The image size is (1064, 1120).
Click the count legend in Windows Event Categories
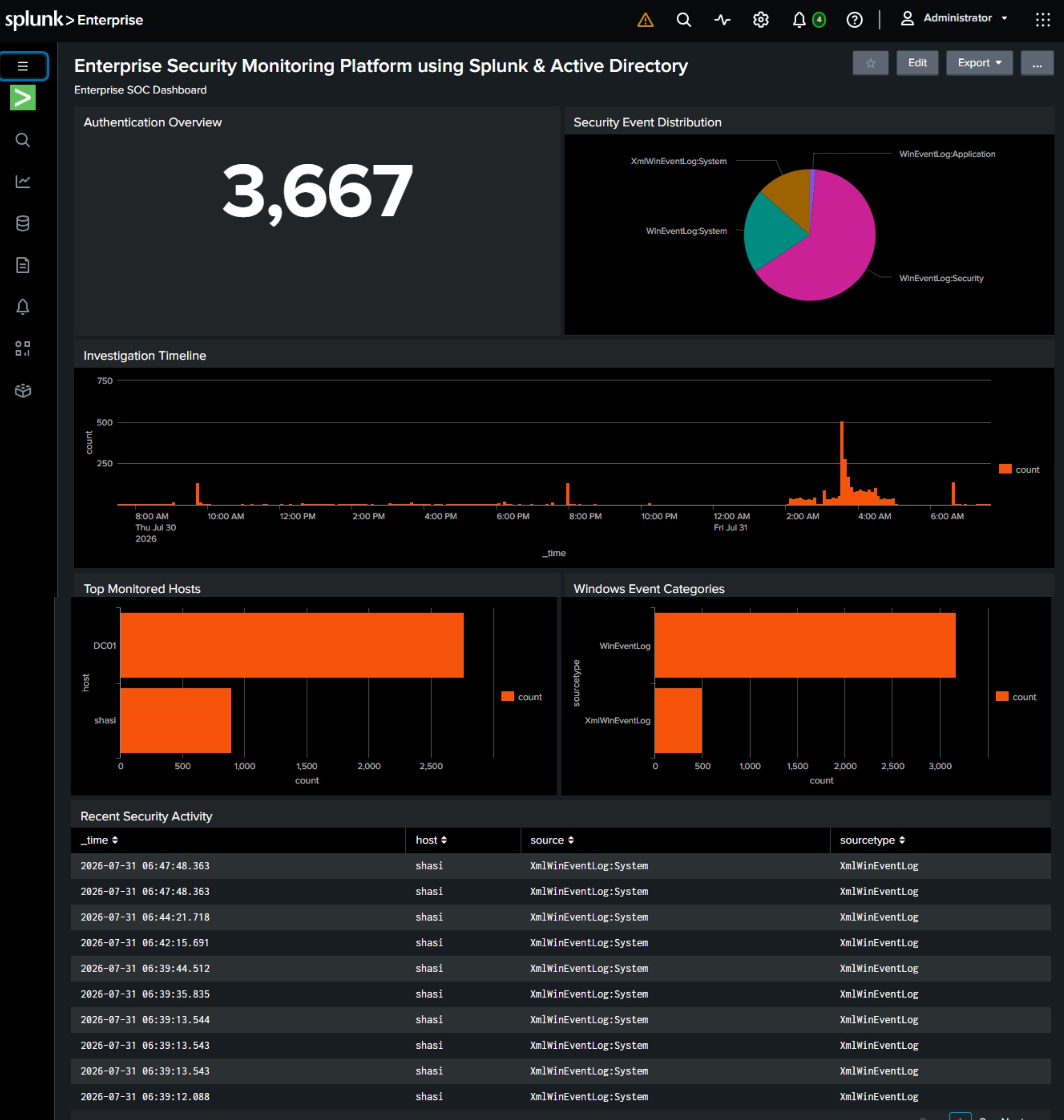(1016, 697)
